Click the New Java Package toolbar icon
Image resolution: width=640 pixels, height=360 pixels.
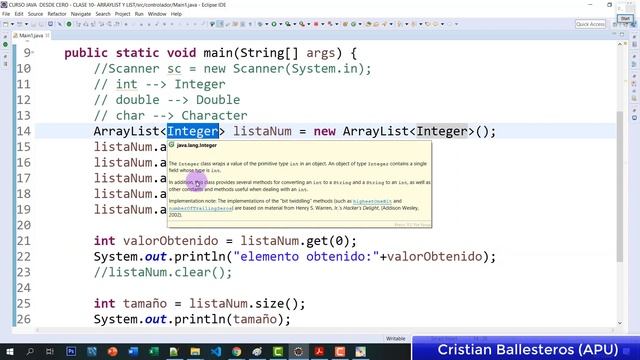click(345, 24)
